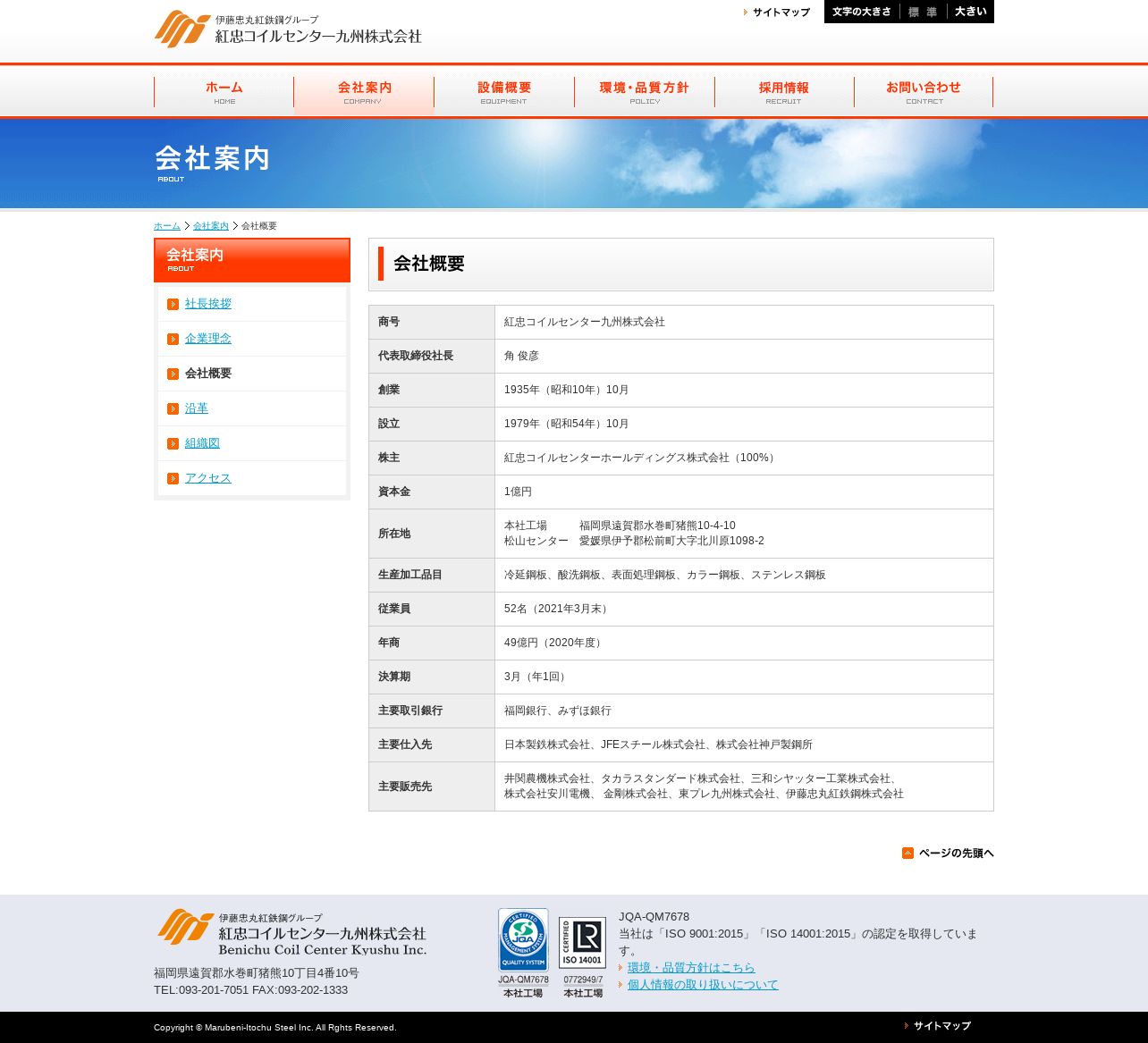Click the 本社工場 address line in 所在地
This screenshot has height=1043, width=1148.
620,526
